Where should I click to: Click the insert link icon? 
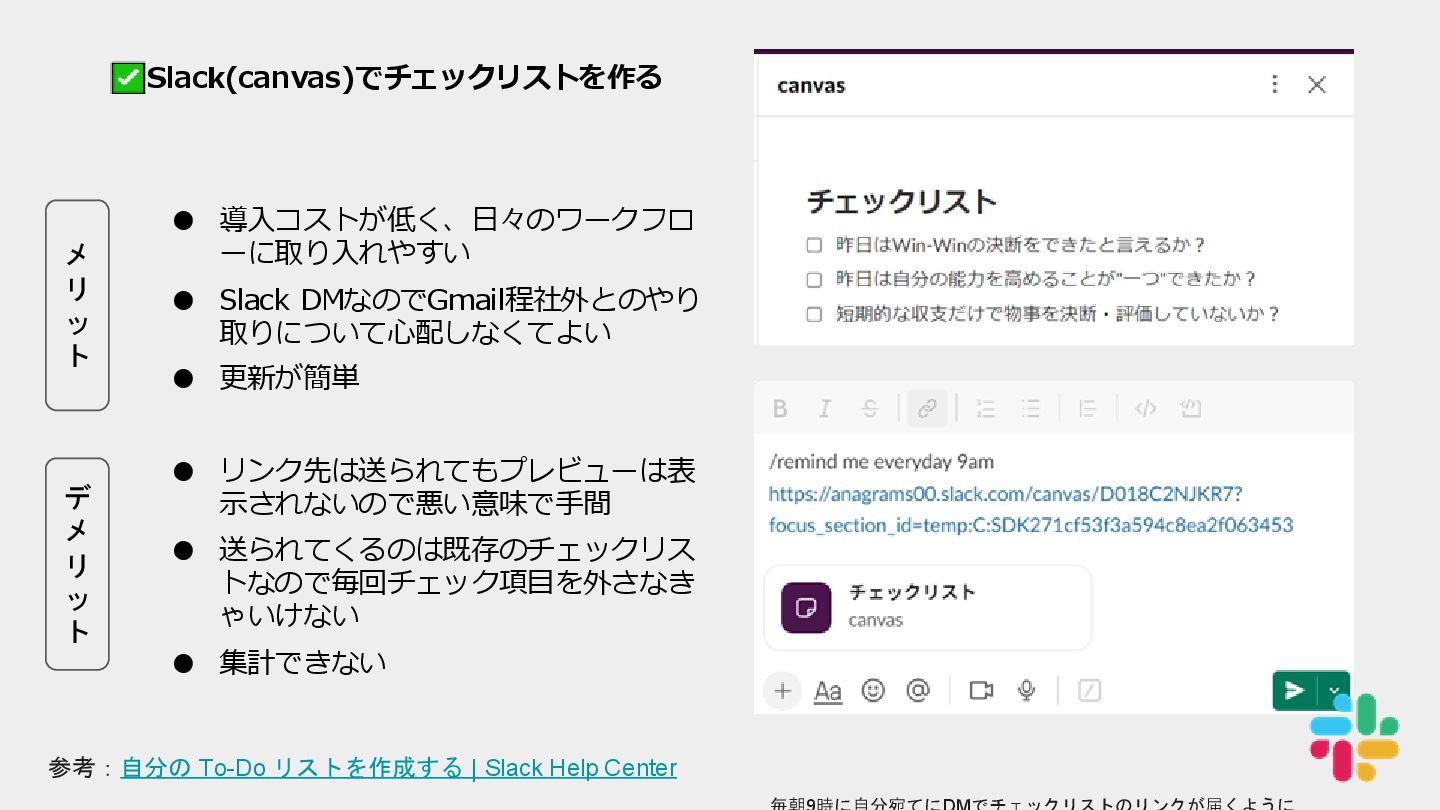tap(927, 408)
